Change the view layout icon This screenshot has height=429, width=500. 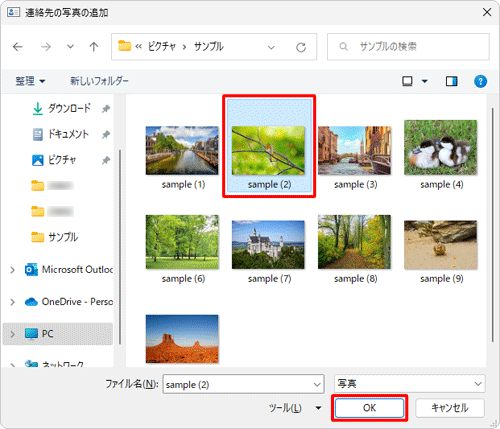tap(407, 81)
